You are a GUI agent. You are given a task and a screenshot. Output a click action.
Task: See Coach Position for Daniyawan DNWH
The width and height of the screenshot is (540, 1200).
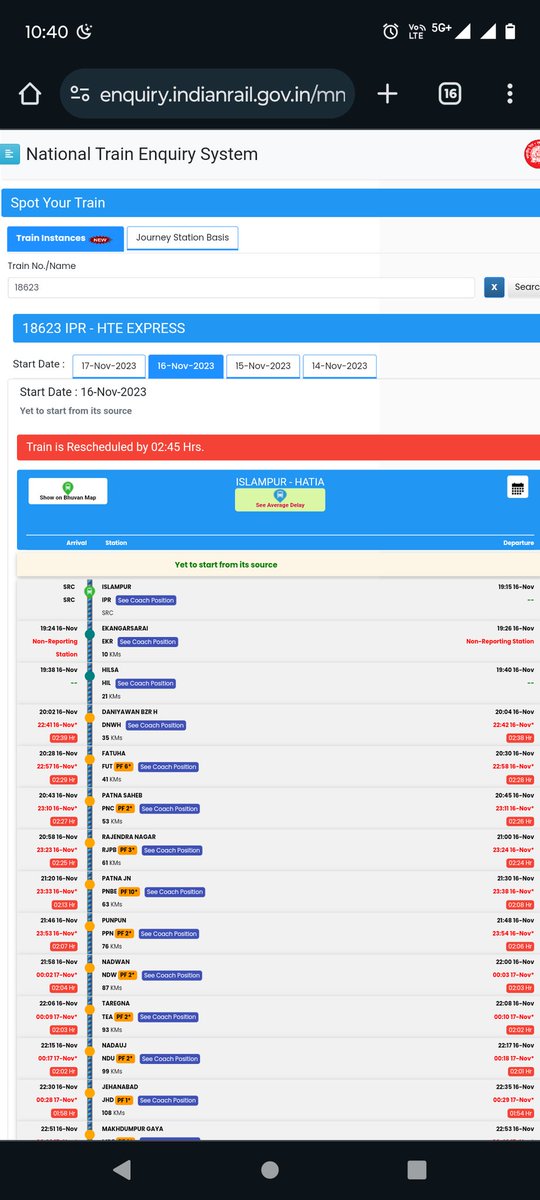156,725
